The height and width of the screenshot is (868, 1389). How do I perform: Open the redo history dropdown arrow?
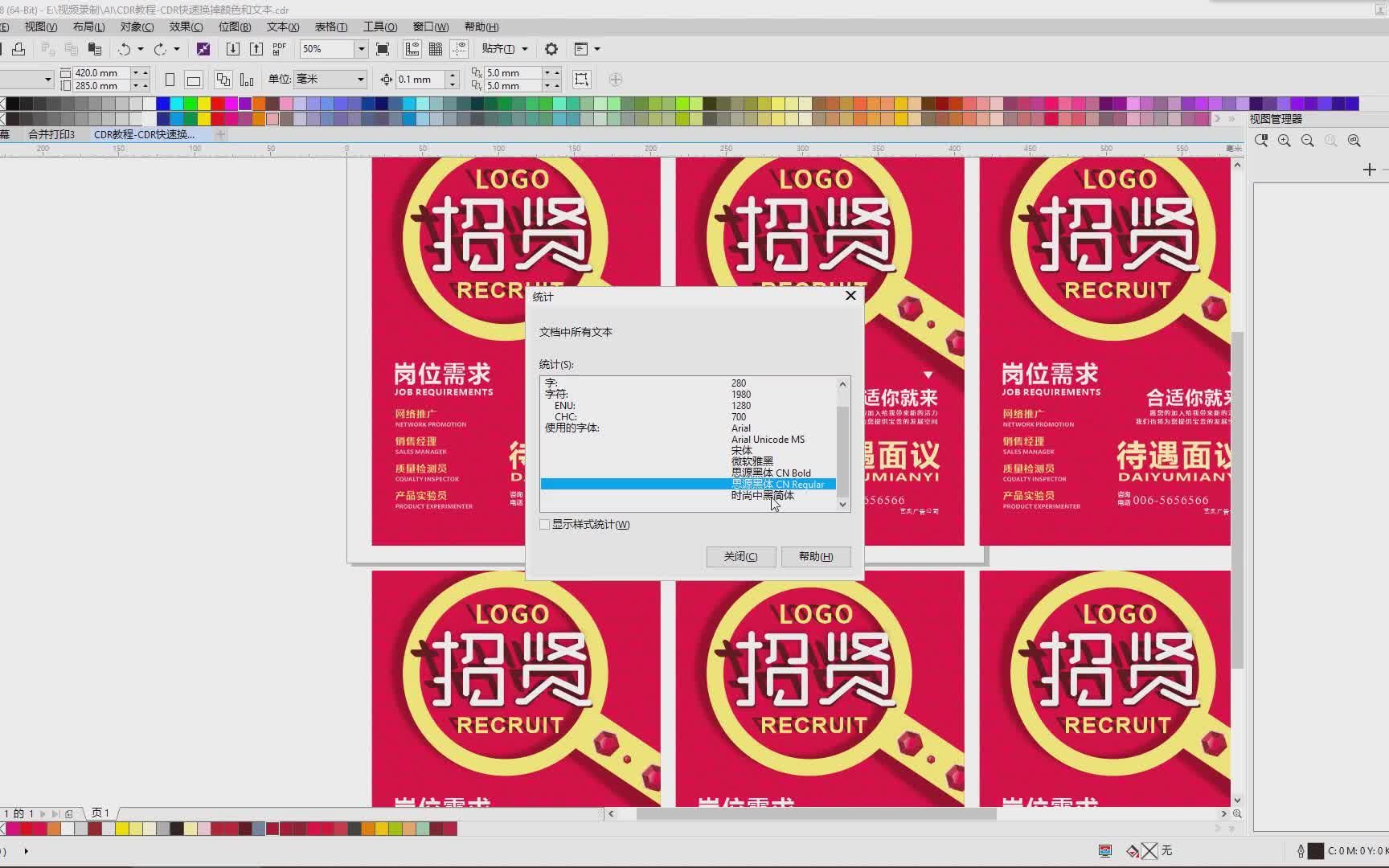pyautogui.click(x=177, y=49)
